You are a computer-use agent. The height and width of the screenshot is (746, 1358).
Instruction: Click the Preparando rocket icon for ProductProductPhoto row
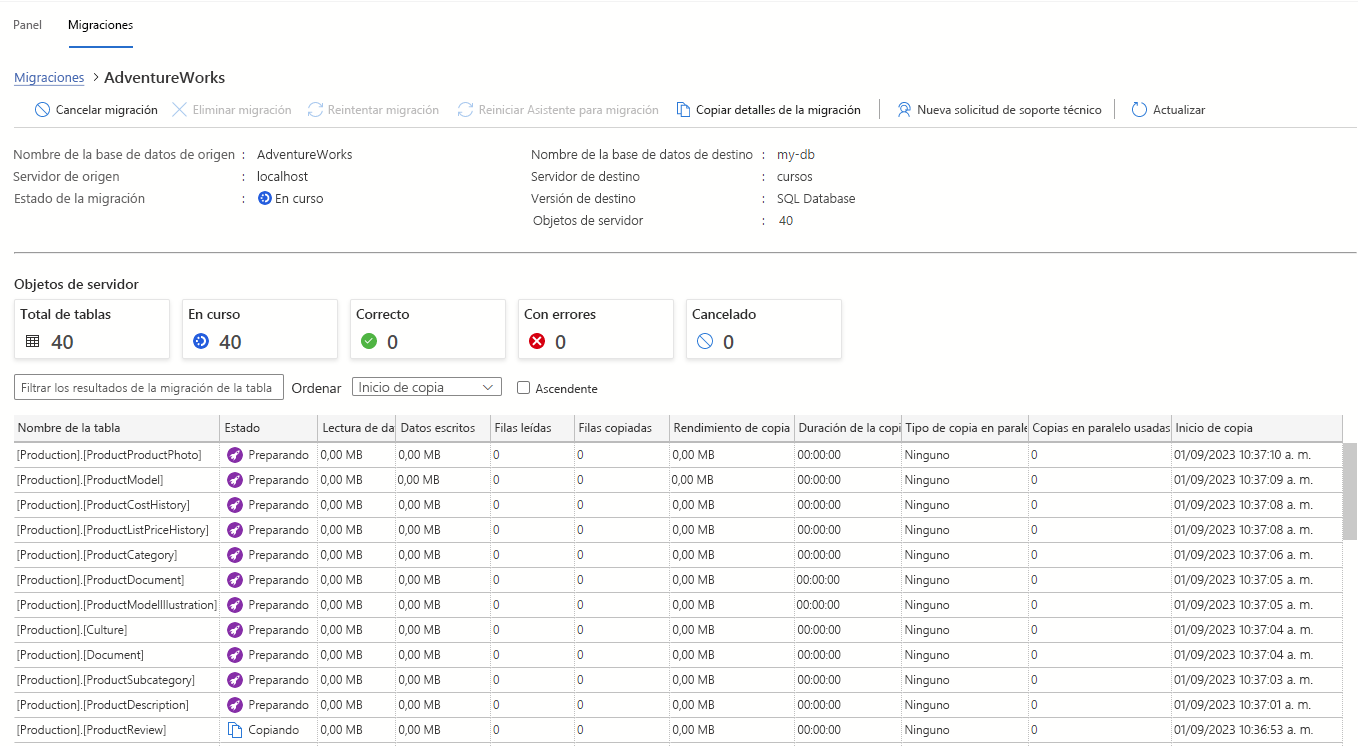click(235, 455)
